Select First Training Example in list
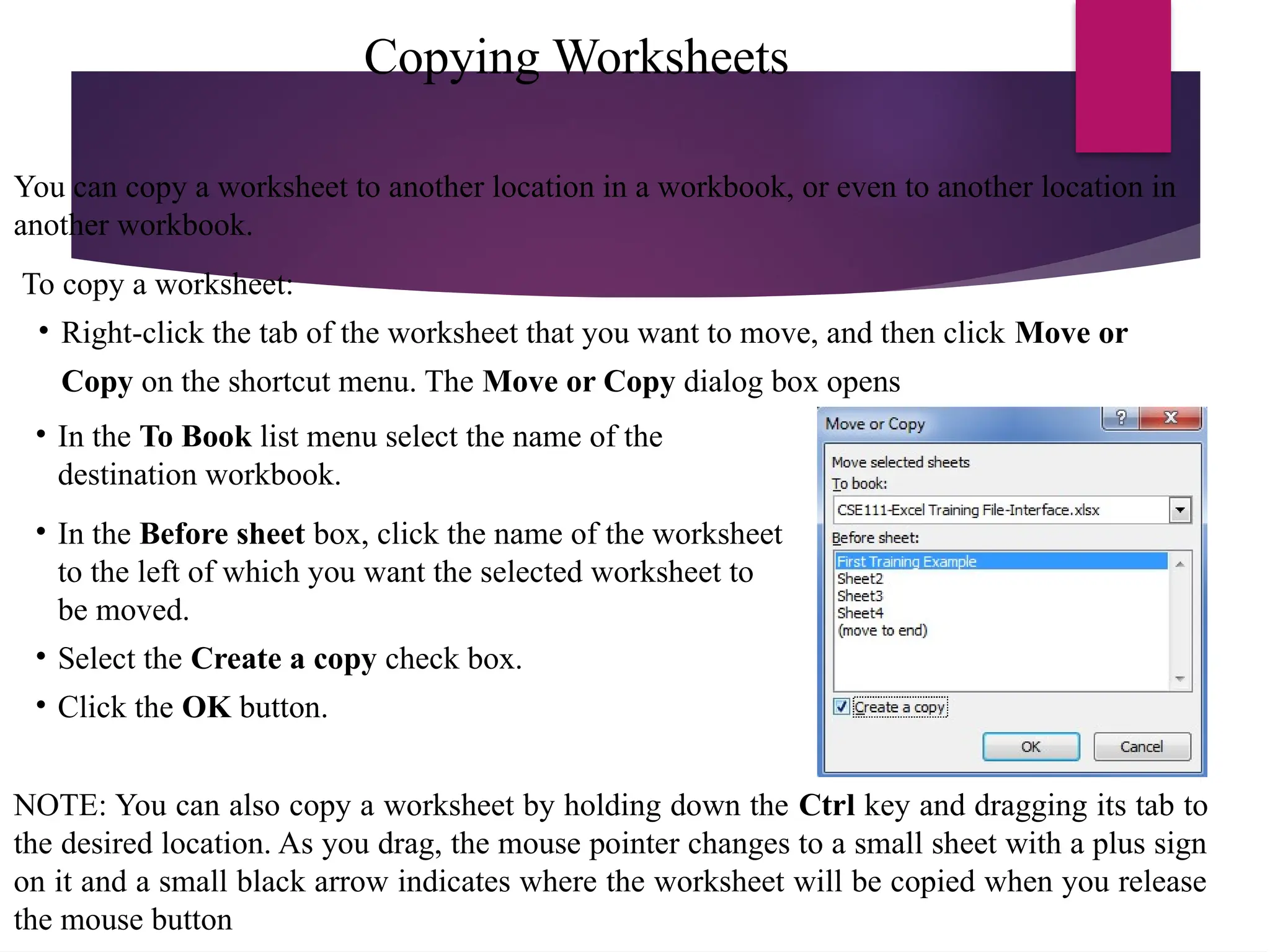The image size is (1270, 952). click(x=907, y=562)
